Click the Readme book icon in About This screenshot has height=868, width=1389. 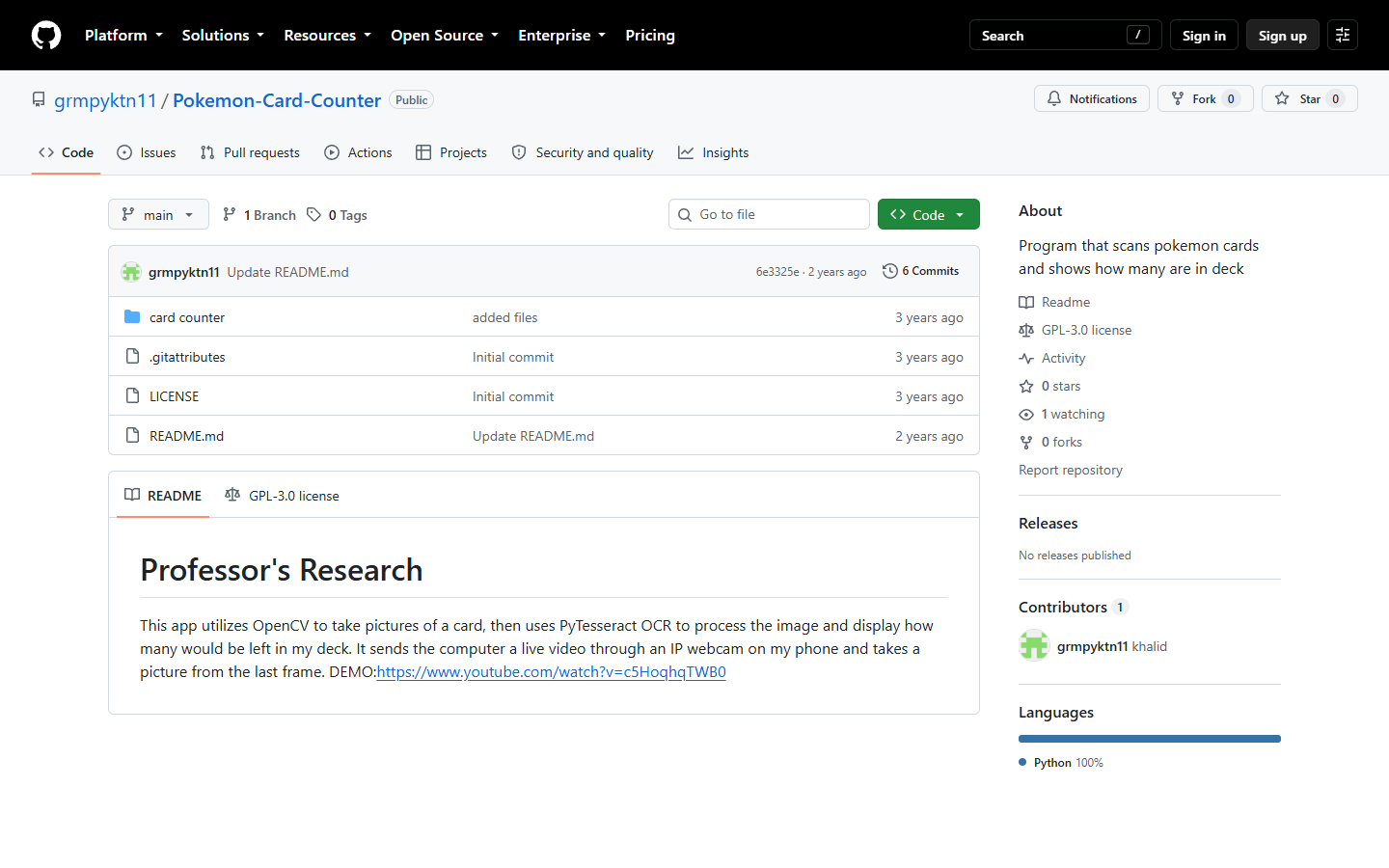[x=1026, y=302]
